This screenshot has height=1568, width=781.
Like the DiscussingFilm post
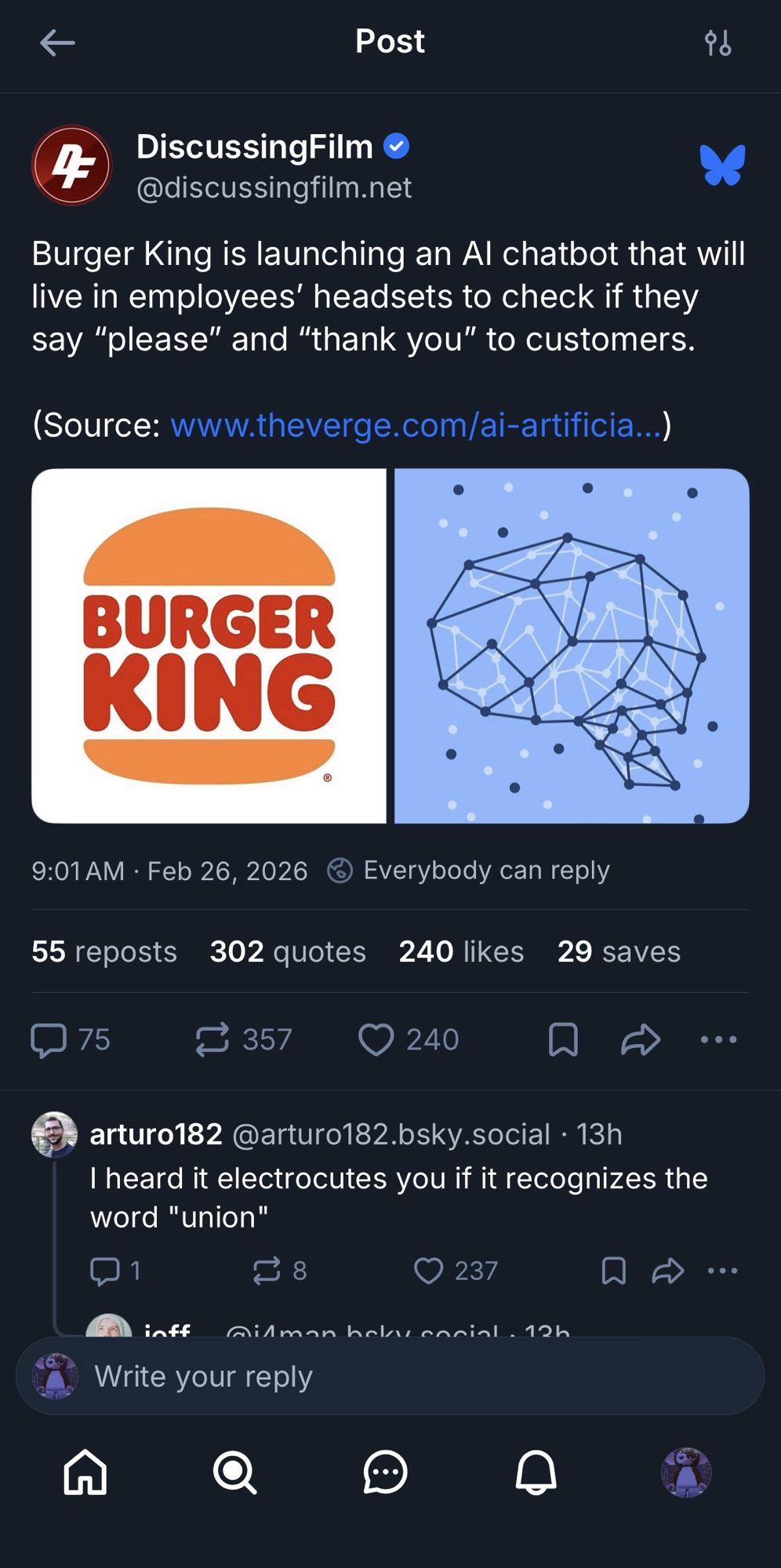pos(376,1040)
